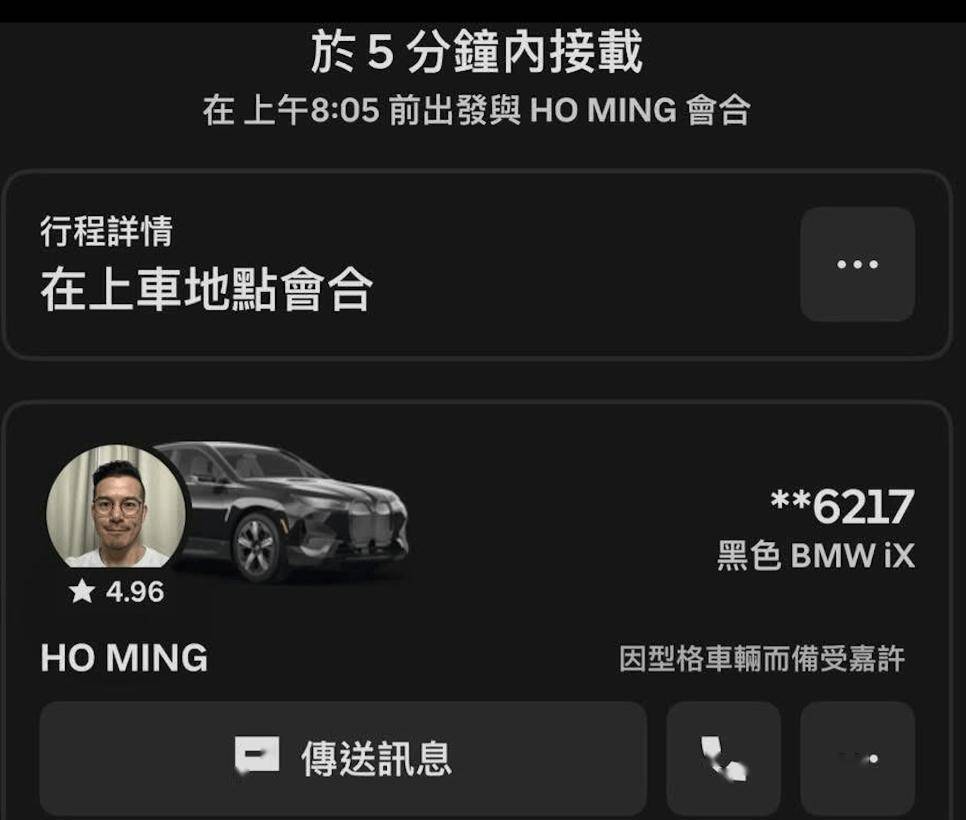Open trip details three-dots menu
966x820 pixels.
pos(857,264)
